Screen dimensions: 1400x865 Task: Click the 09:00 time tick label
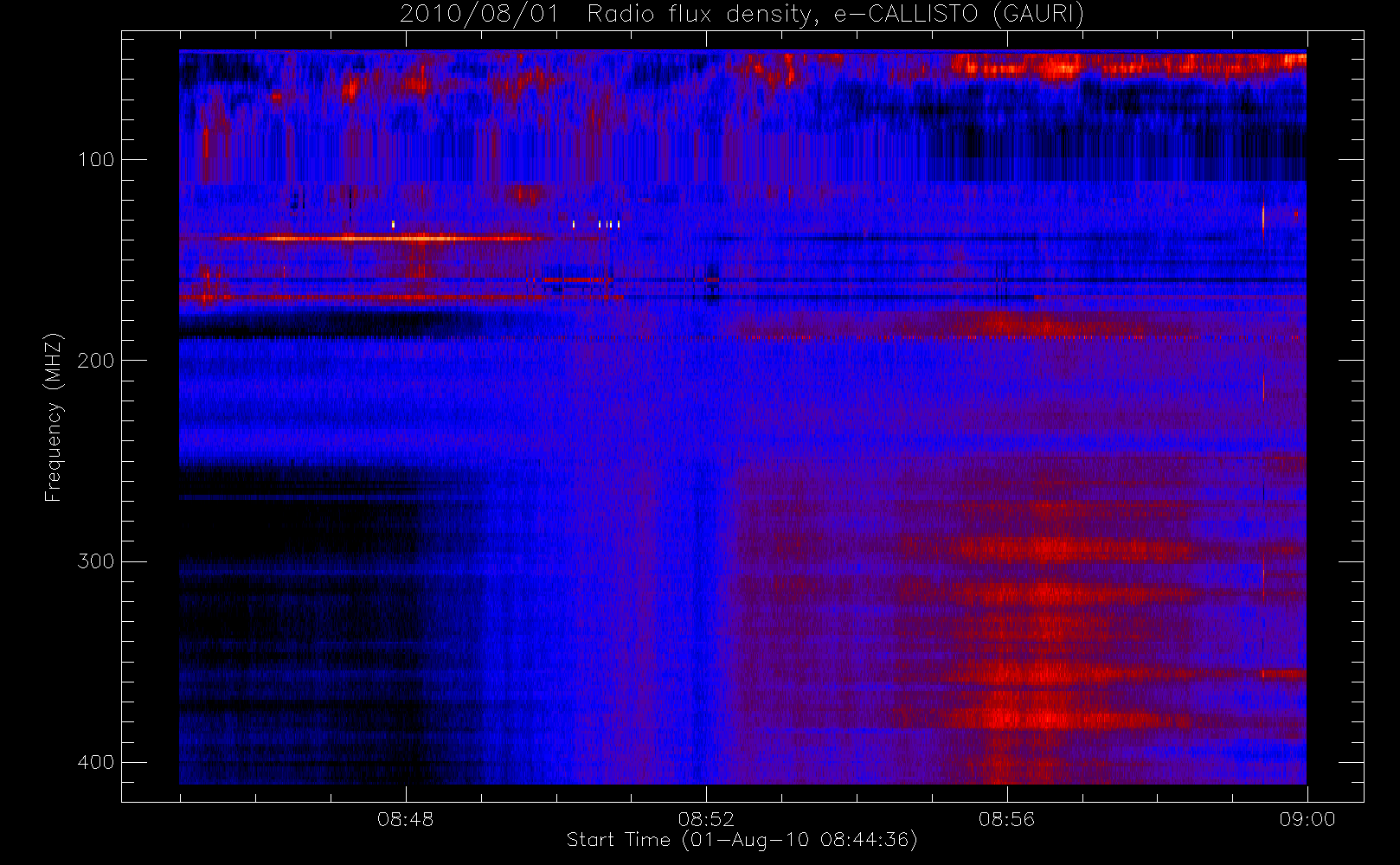(x=1307, y=818)
